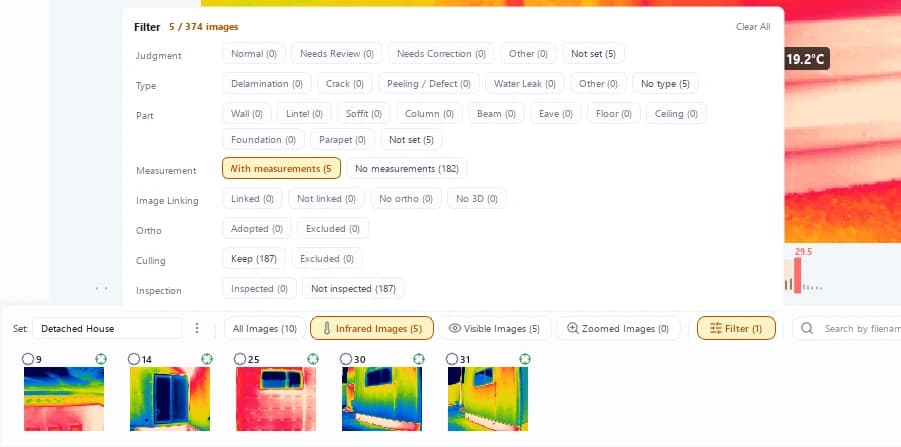Toggle the No measurements (182) filter
This screenshot has height=447, width=901.
(407, 168)
